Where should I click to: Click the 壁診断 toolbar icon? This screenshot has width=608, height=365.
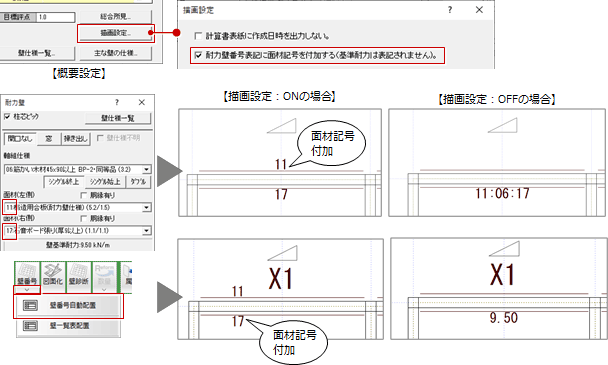[79, 274]
